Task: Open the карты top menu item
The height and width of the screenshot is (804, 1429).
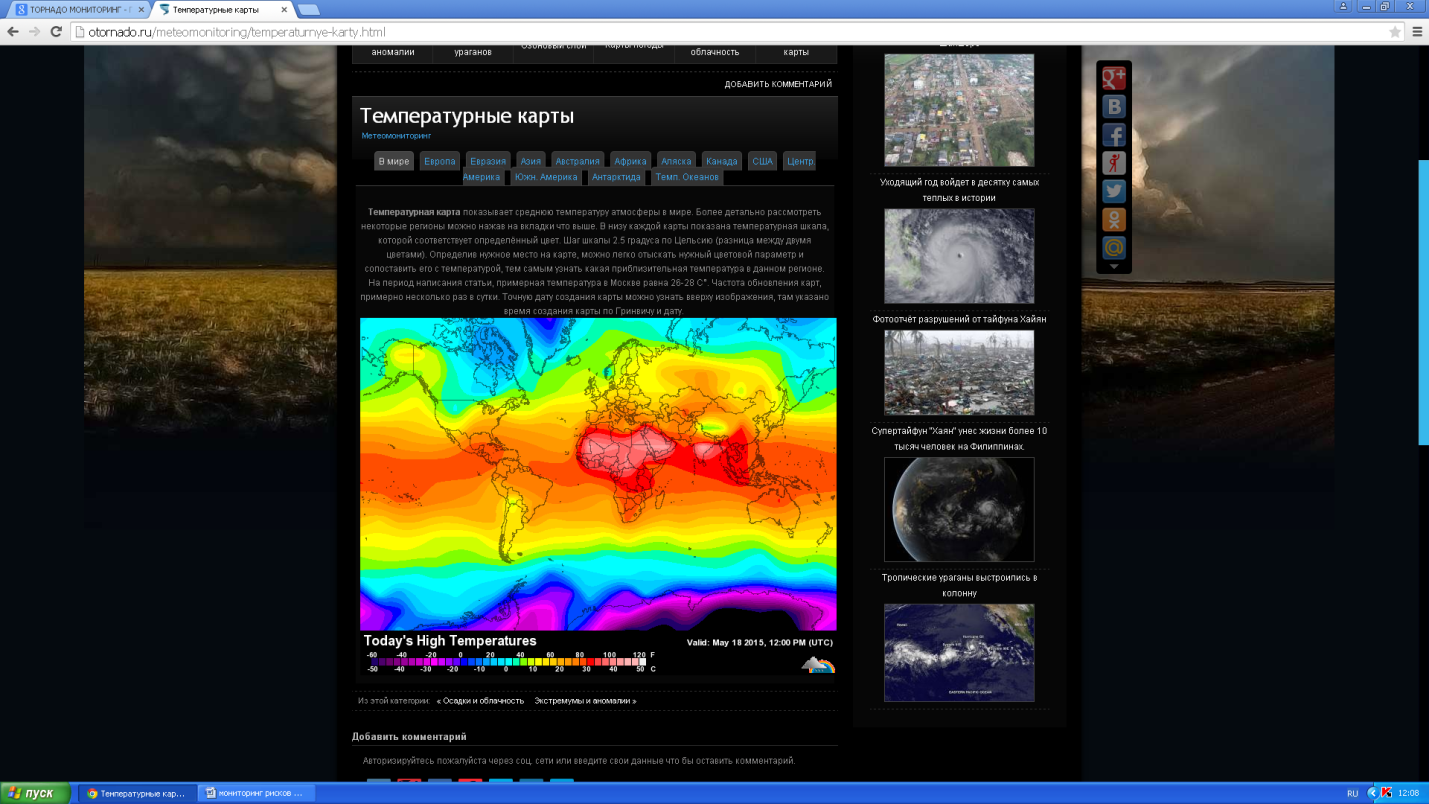Action: [x=796, y=52]
